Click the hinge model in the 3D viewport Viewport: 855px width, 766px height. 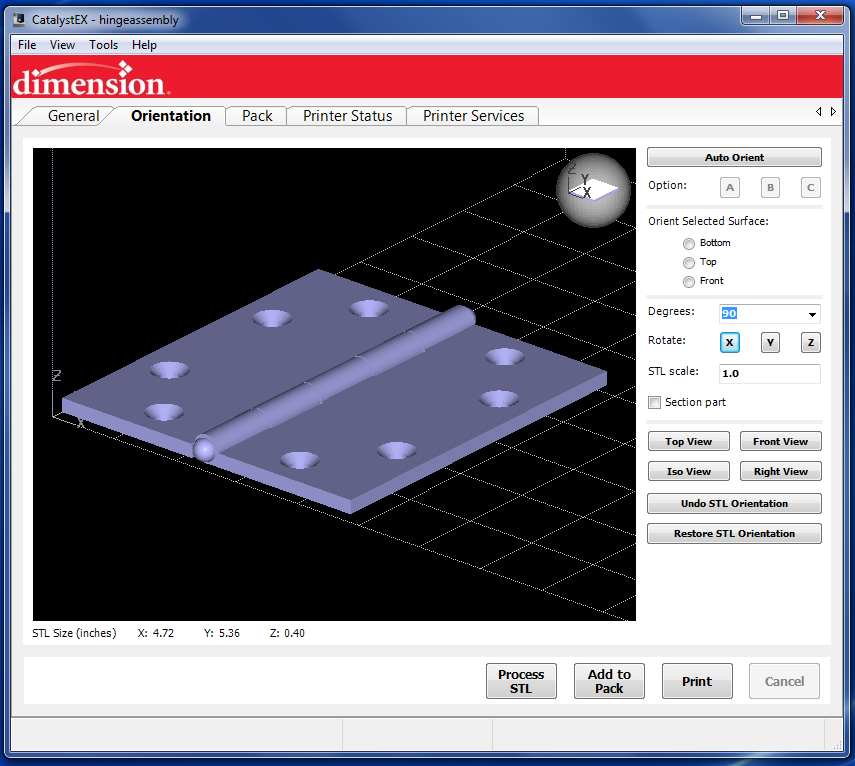coord(334,390)
